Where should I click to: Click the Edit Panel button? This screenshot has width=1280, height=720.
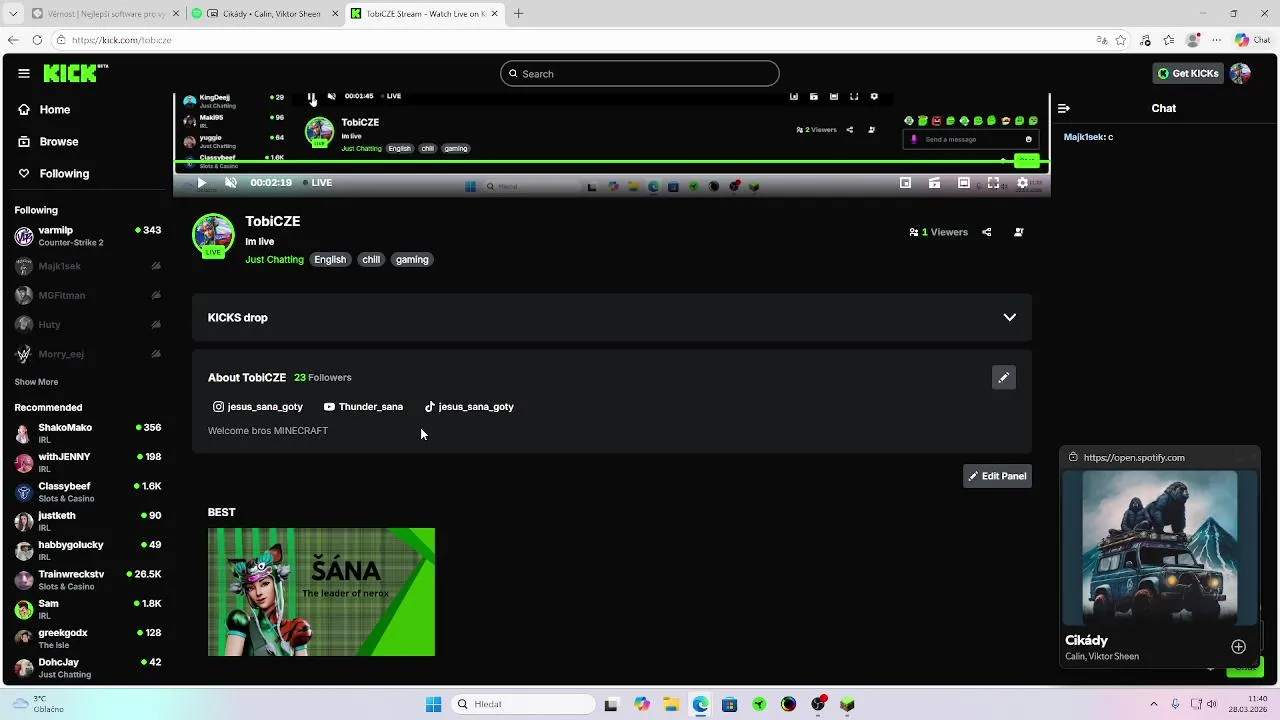(997, 477)
